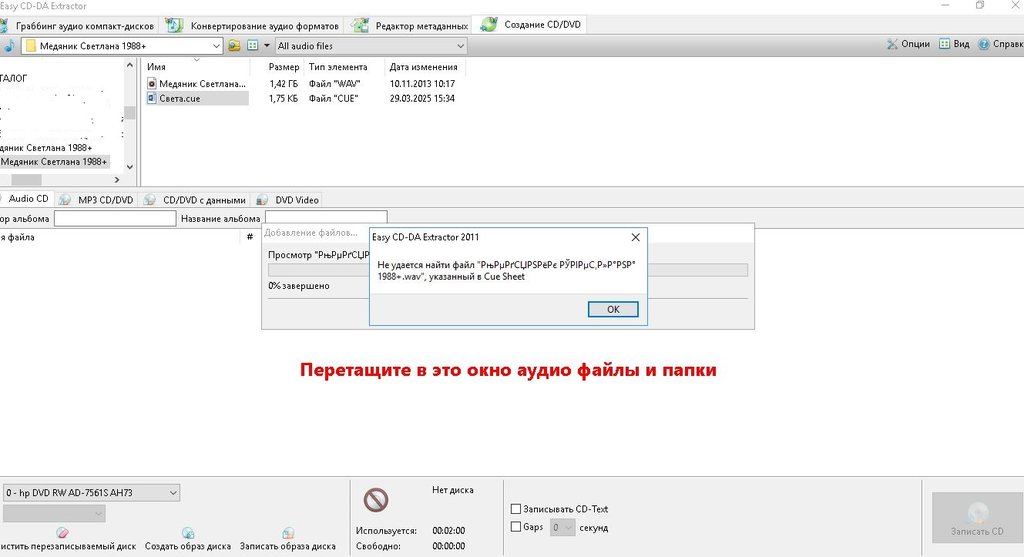Click the progress bar in Добавление файлов dialog

pyautogui.click(x=508, y=270)
